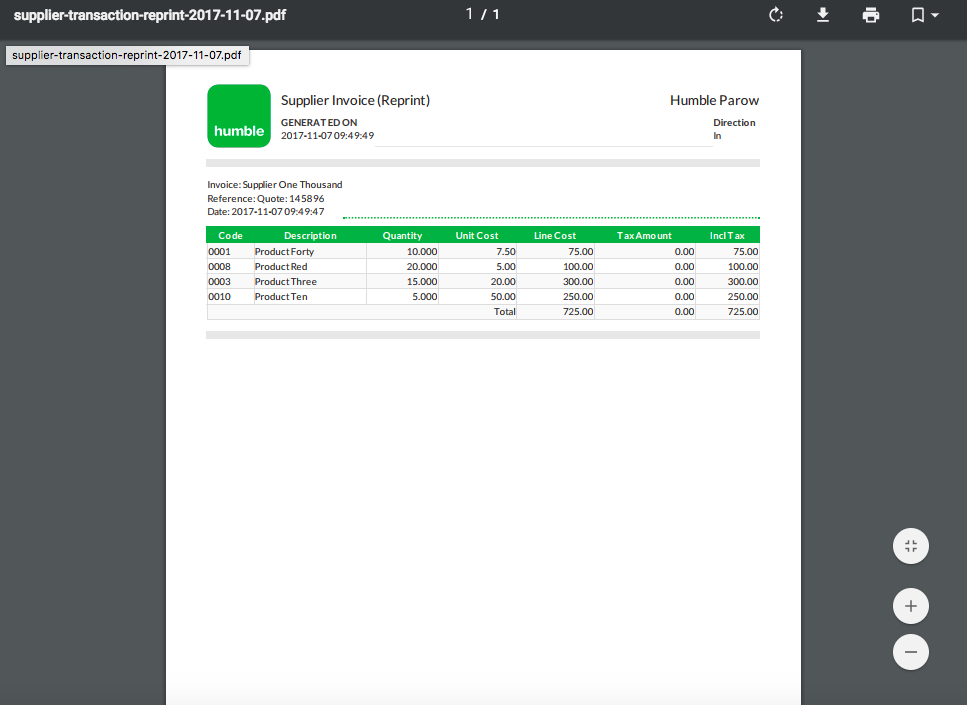Zoom in with the plus button
The image size is (967, 705).
click(911, 606)
